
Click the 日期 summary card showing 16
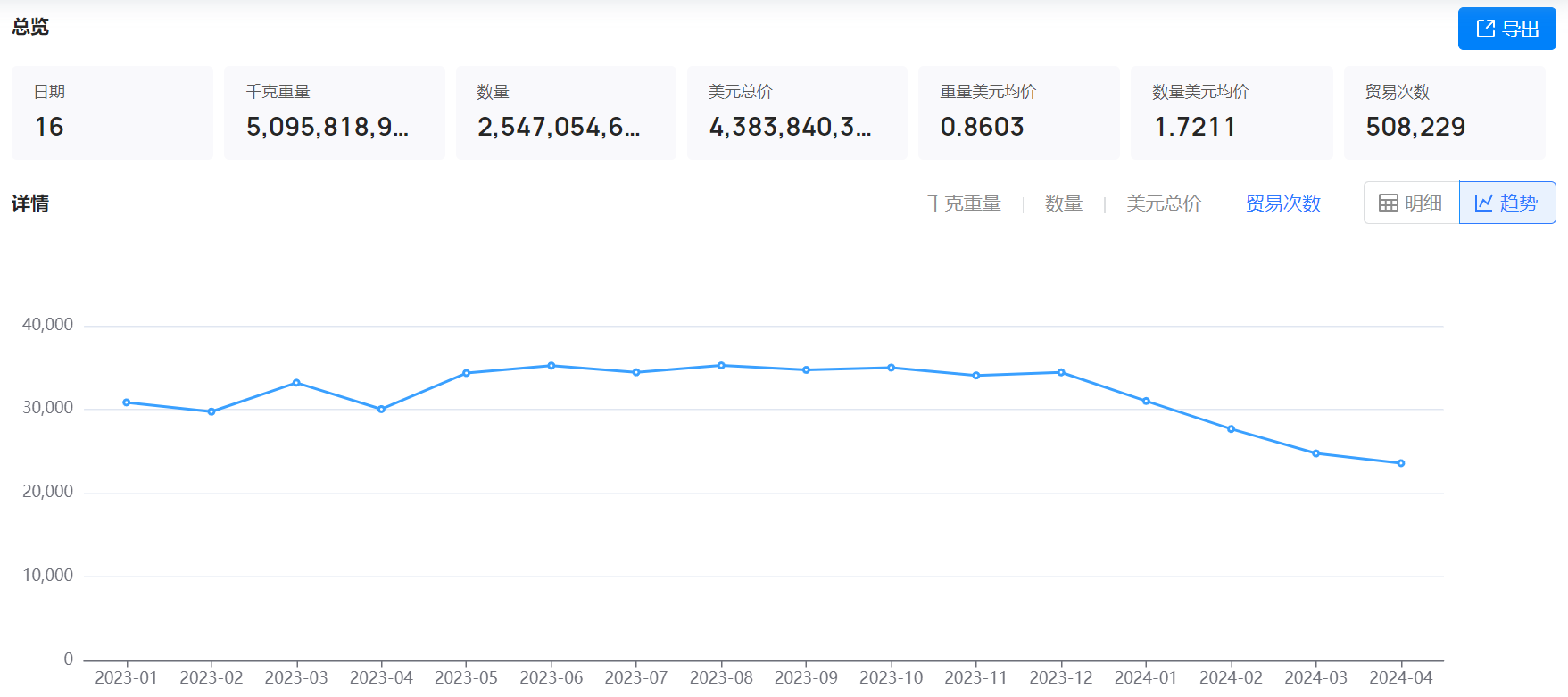tap(112, 112)
